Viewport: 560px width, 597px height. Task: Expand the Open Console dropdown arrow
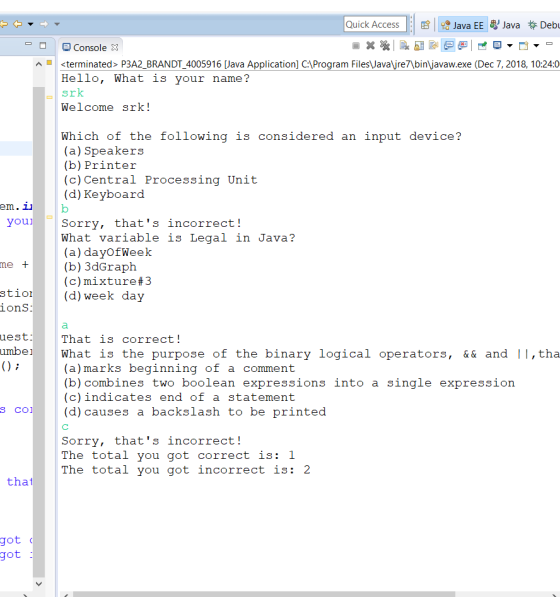tap(536, 46)
